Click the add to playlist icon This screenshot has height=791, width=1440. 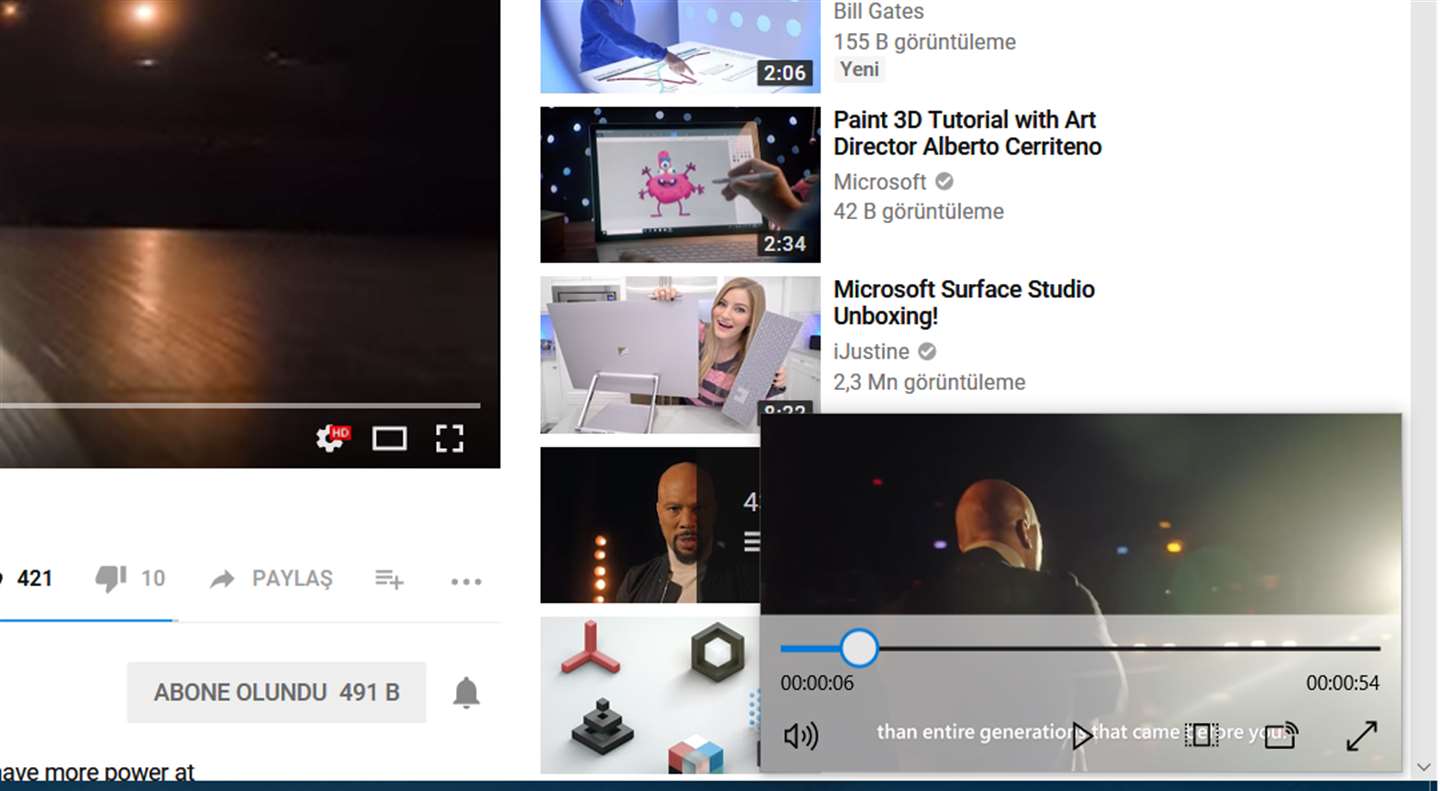click(389, 579)
